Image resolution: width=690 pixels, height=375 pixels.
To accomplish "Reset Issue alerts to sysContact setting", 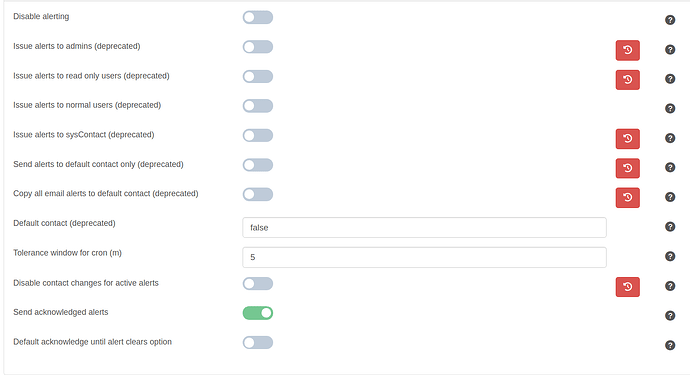I will pos(628,139).
